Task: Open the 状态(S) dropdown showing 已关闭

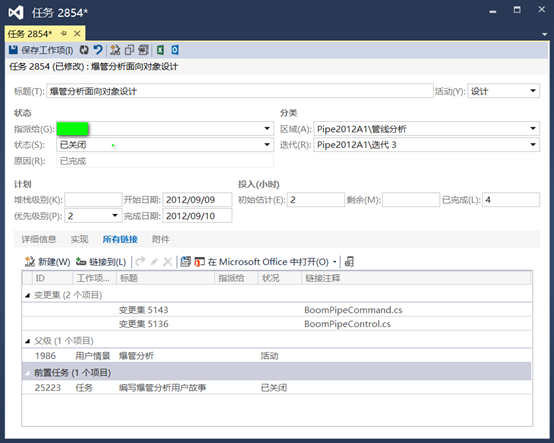Action: [267, 144]
